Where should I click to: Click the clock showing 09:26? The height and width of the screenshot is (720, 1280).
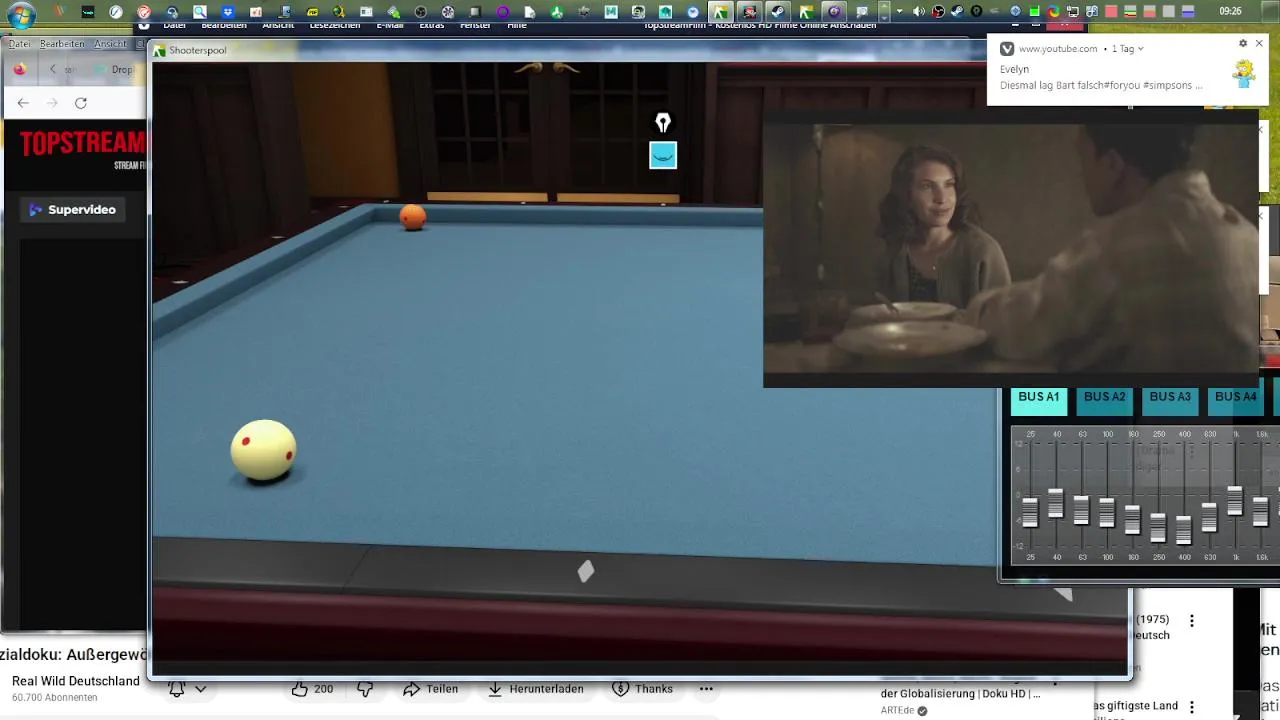(1230, 11)
